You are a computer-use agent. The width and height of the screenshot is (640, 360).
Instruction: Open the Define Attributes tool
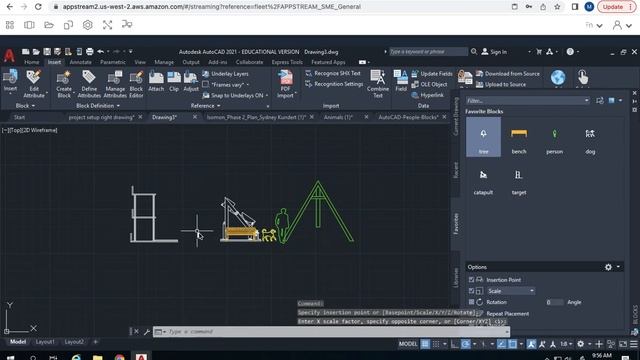(89, 84)
